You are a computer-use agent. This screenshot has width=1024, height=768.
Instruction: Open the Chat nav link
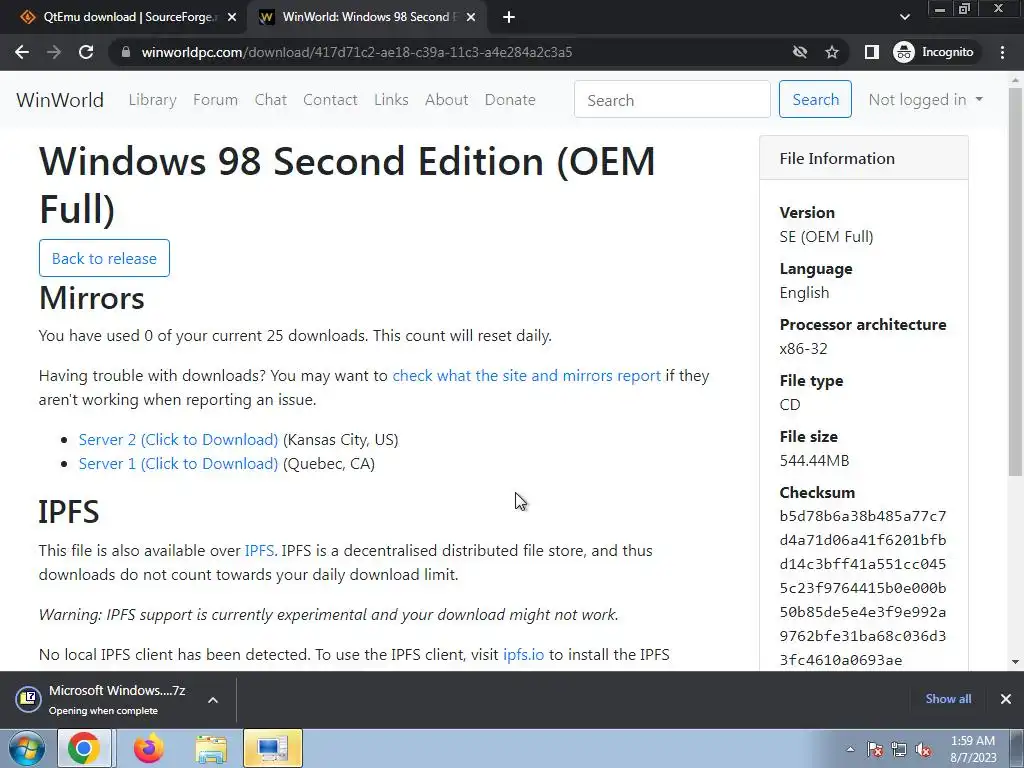click(270, 100)
